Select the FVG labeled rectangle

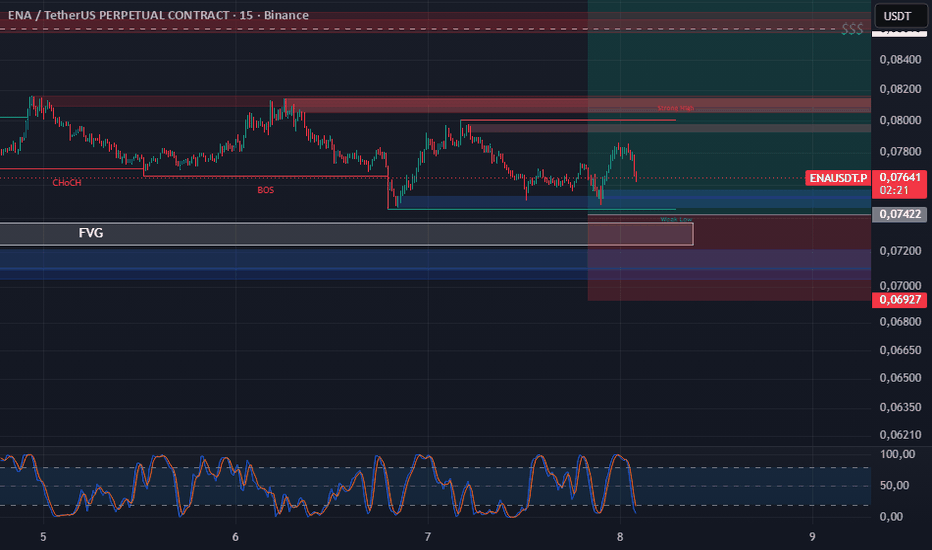point(346,234)
